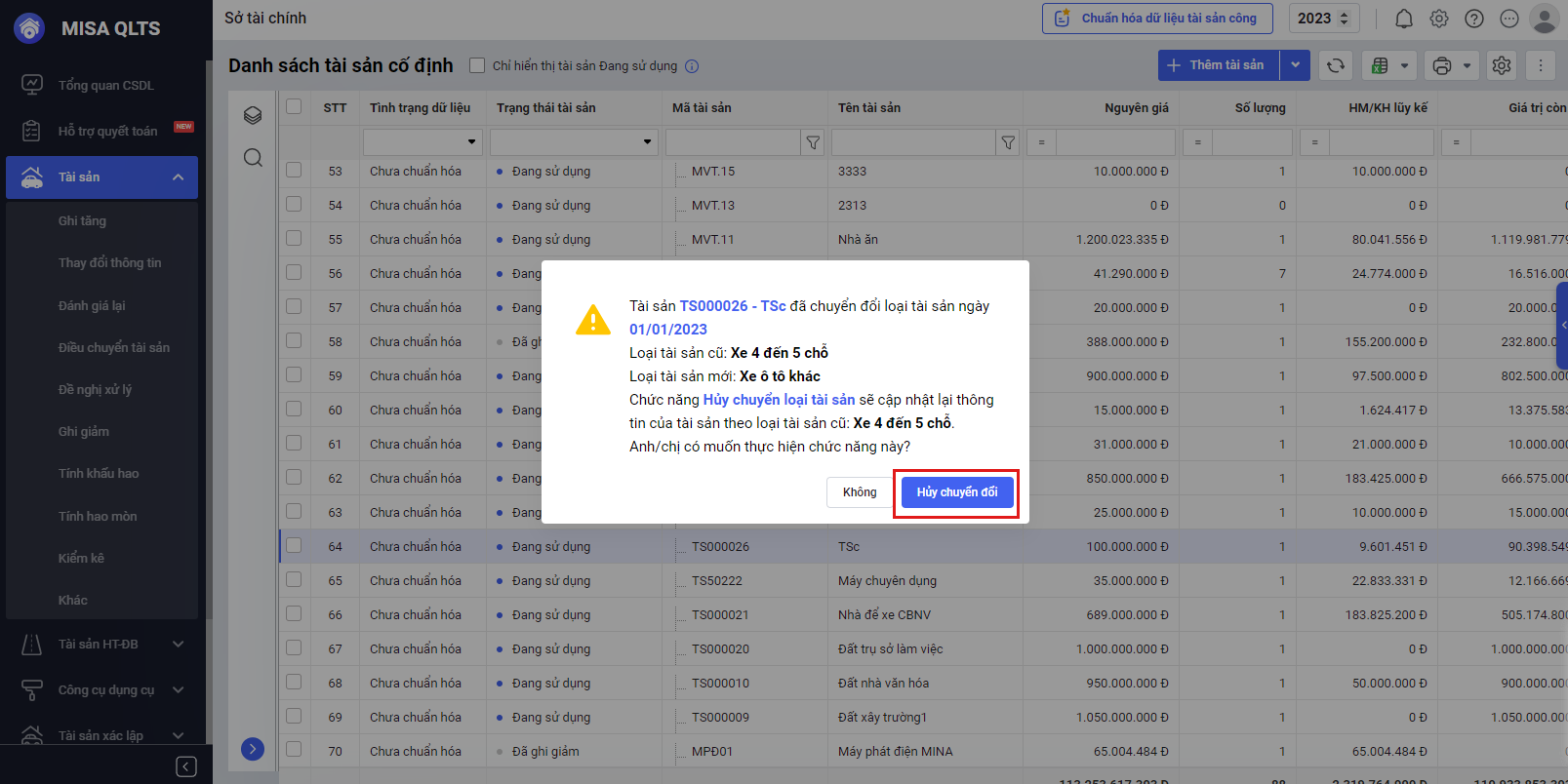The image size is (1568, 784).
Task: Tick the checkbox for row 65
Action: click(294, 580)
